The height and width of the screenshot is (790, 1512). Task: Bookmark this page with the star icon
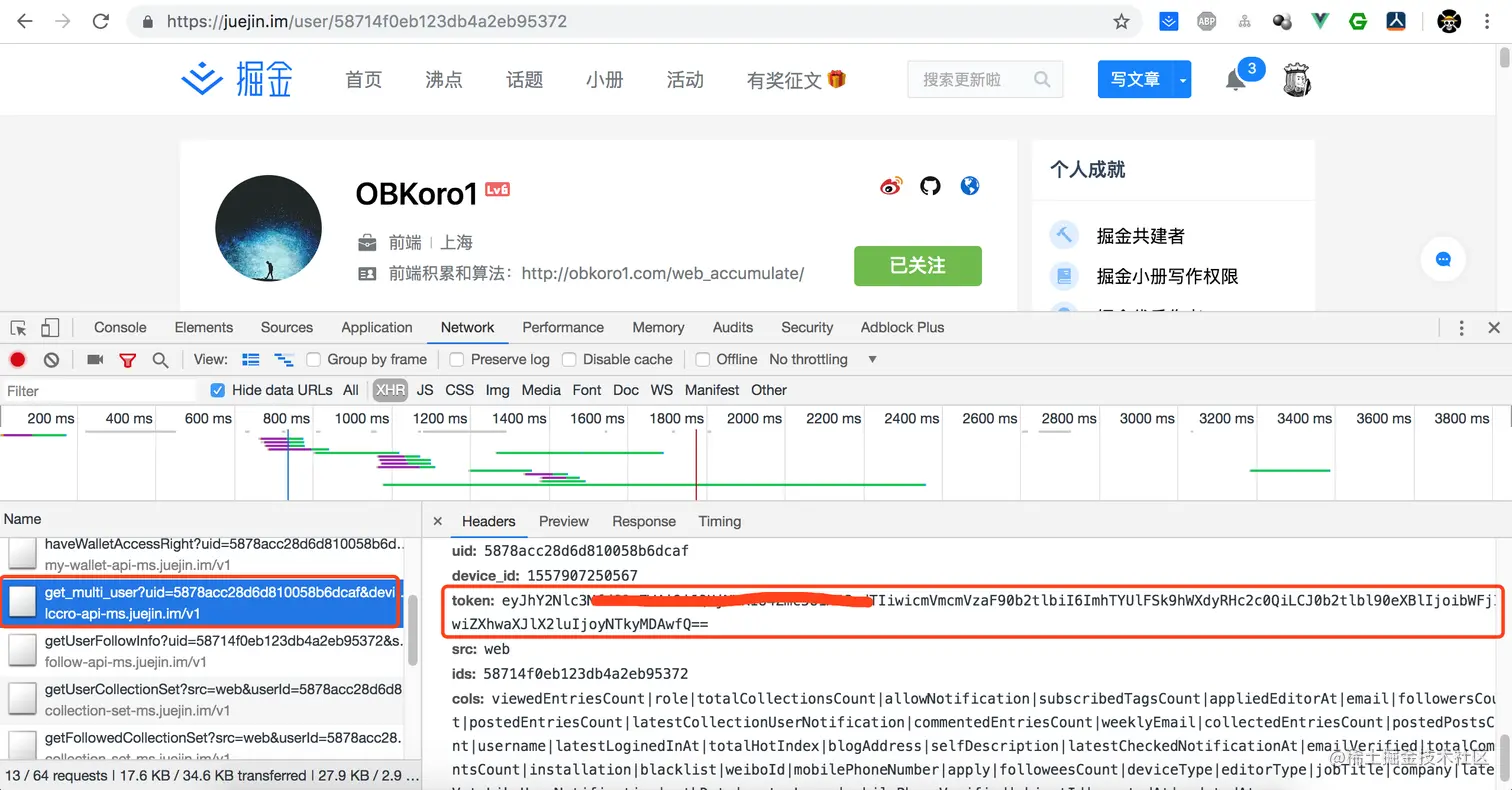(1121, 21)
